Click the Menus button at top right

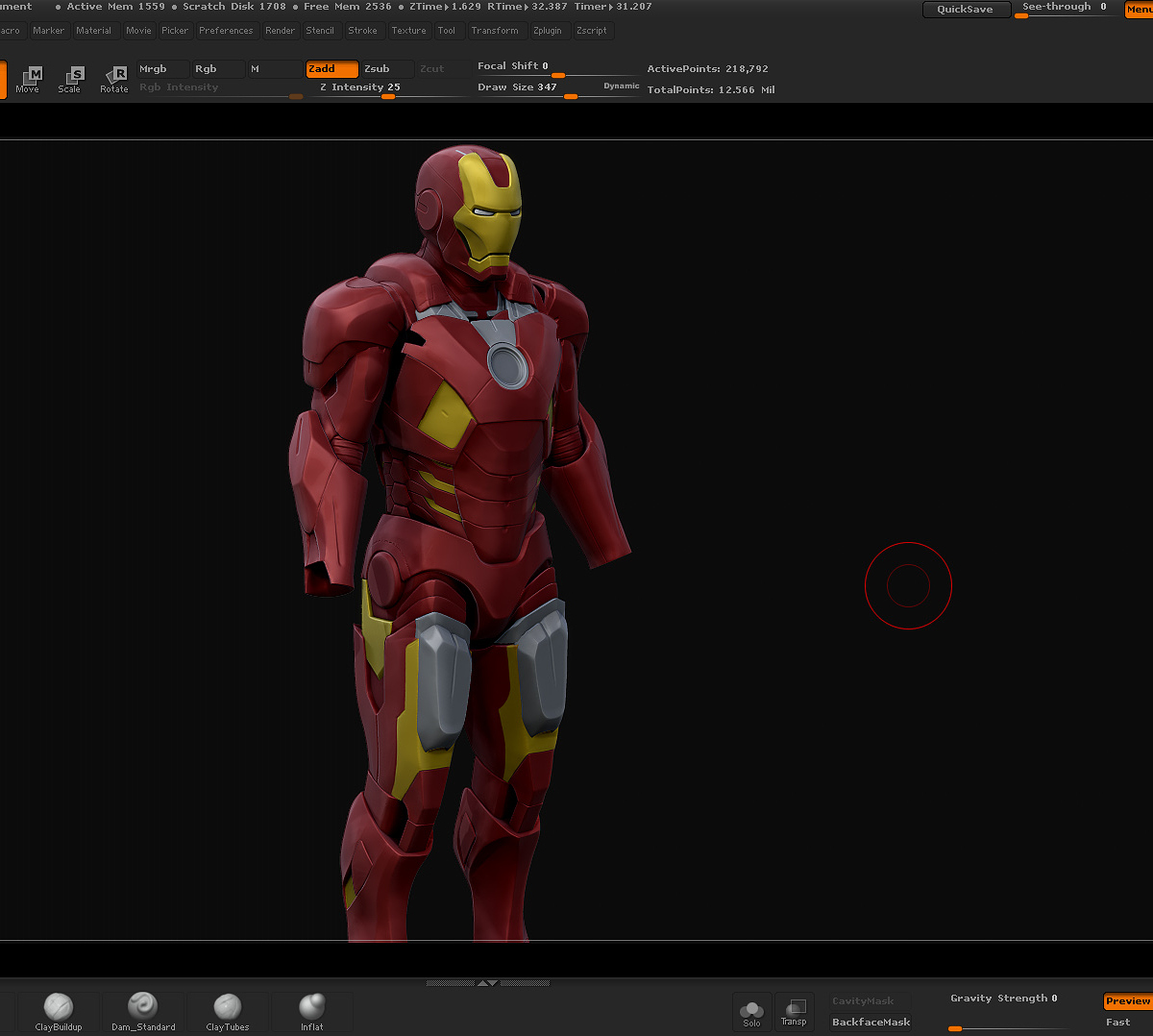(x=1139, y=10)
